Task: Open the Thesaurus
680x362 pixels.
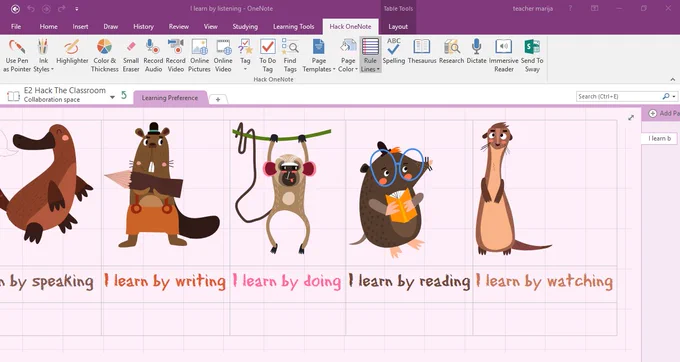Action: point(422,52)
